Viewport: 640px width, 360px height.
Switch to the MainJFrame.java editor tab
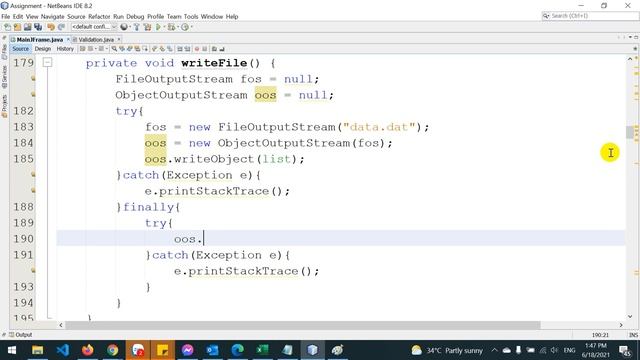coord(40,40)
